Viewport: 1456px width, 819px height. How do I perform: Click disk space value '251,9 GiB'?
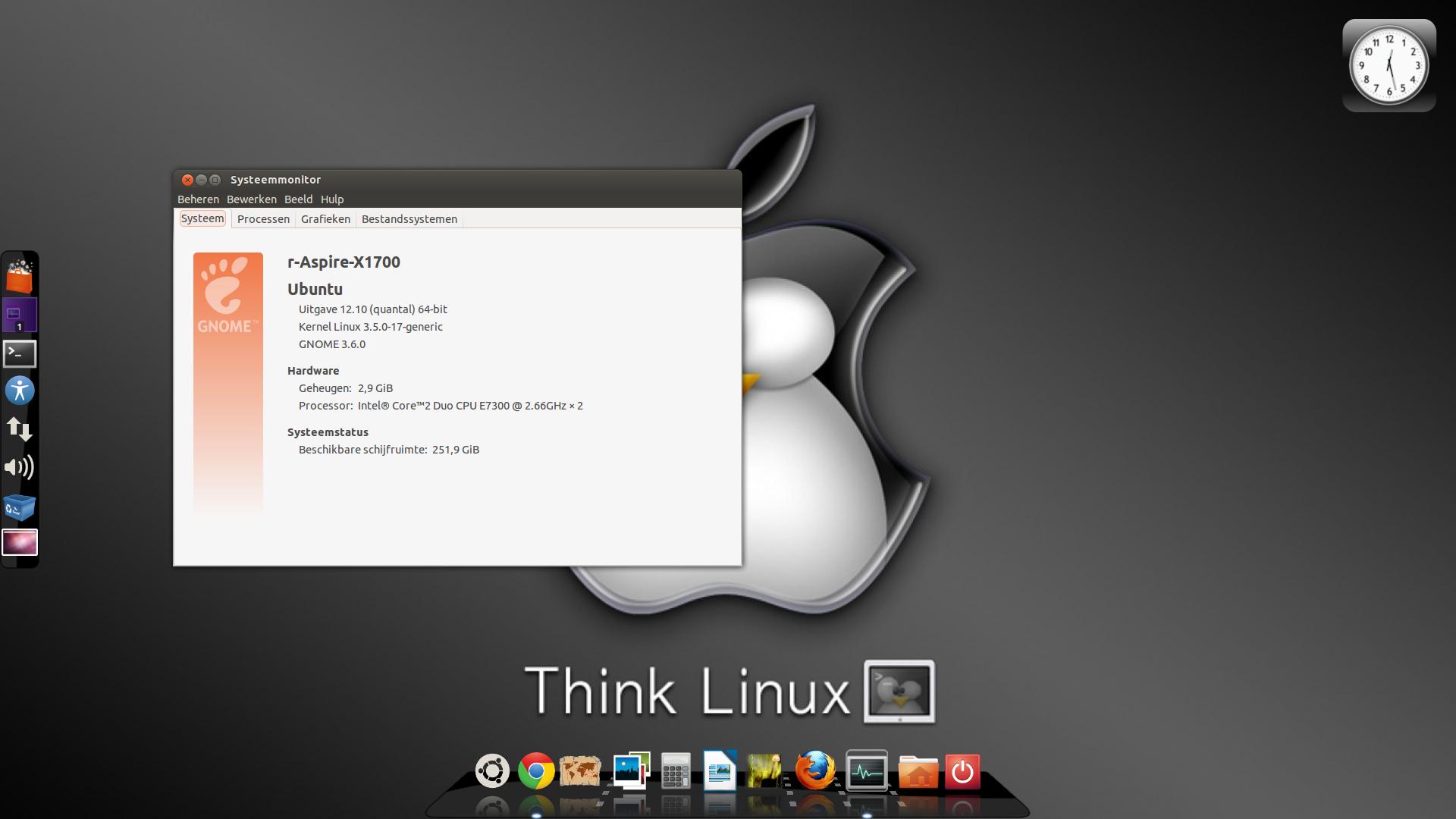coord(456,450)
